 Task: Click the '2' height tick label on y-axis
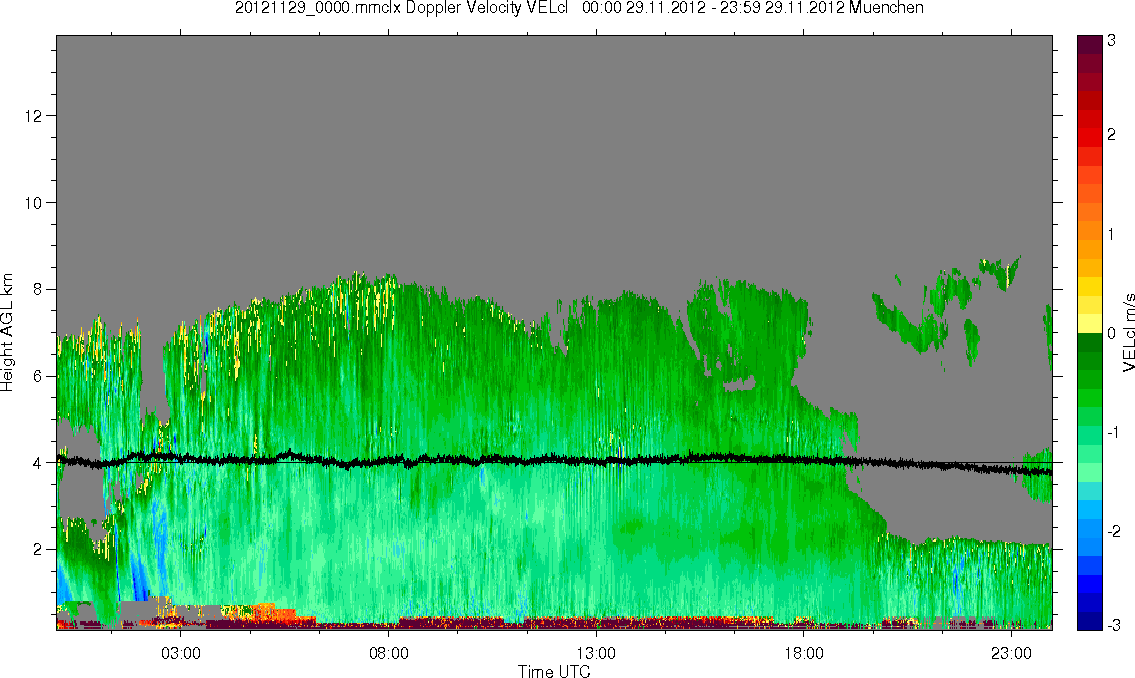coord(38,550)
